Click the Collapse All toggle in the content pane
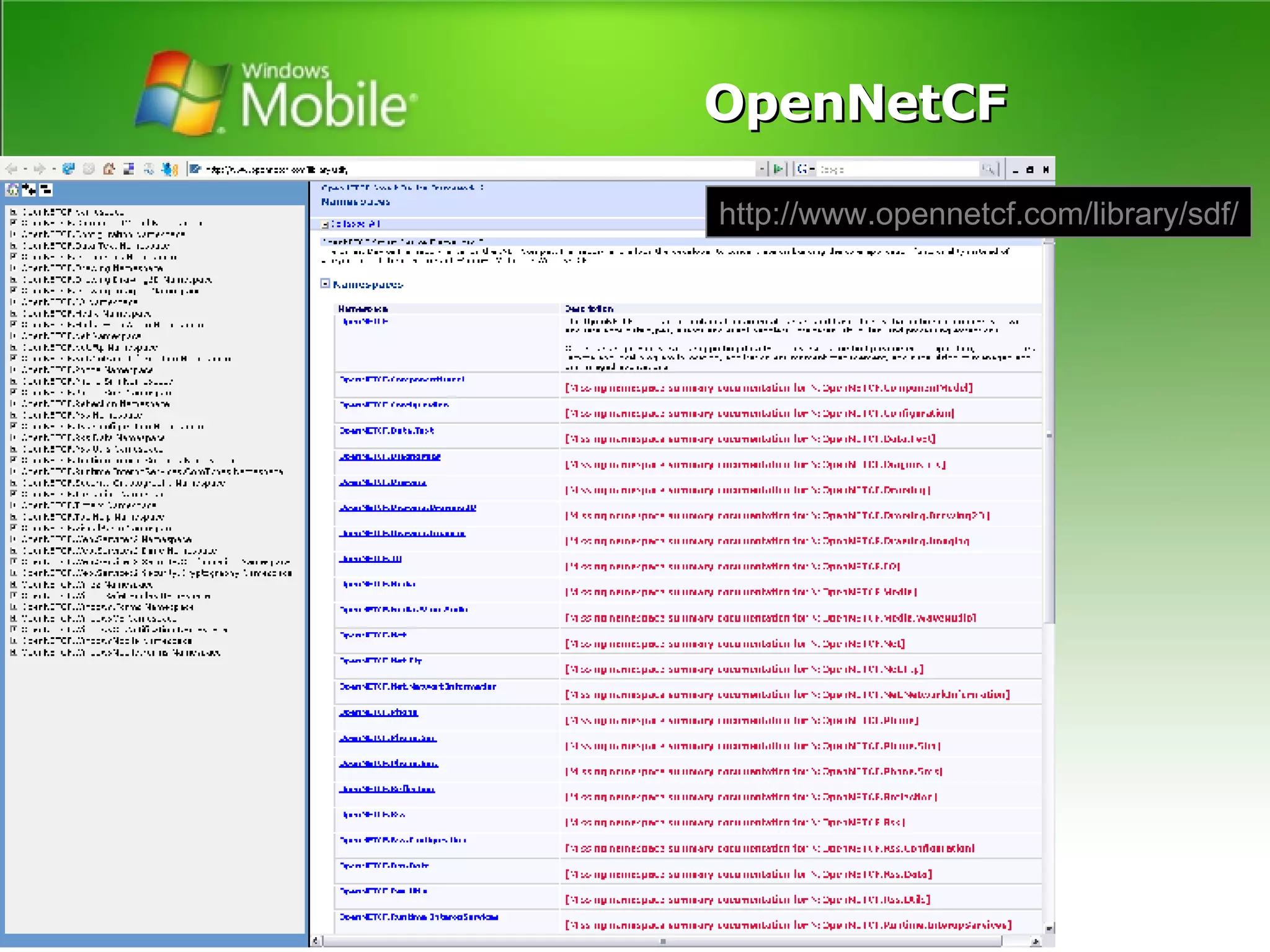This screenshot has height=952, width=1270. coord(350,224)
